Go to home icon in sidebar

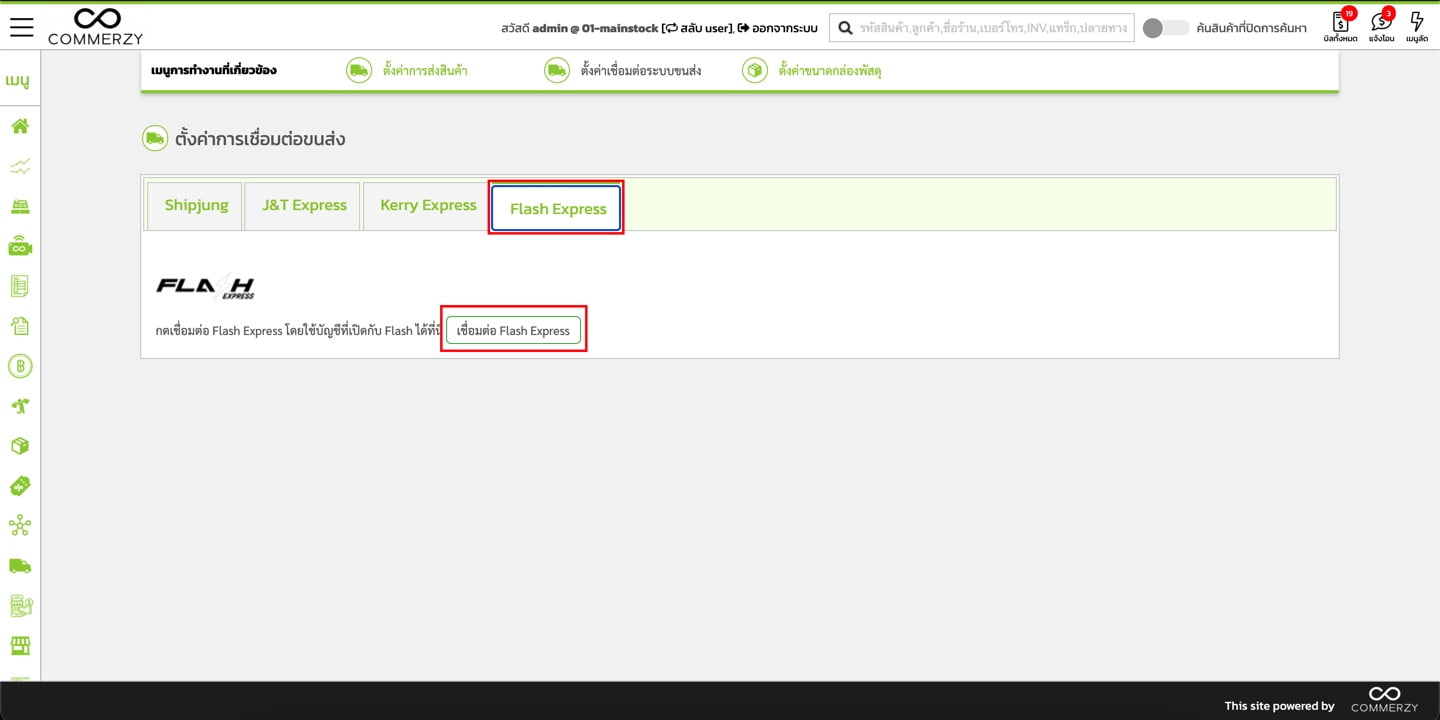point(20,126)
